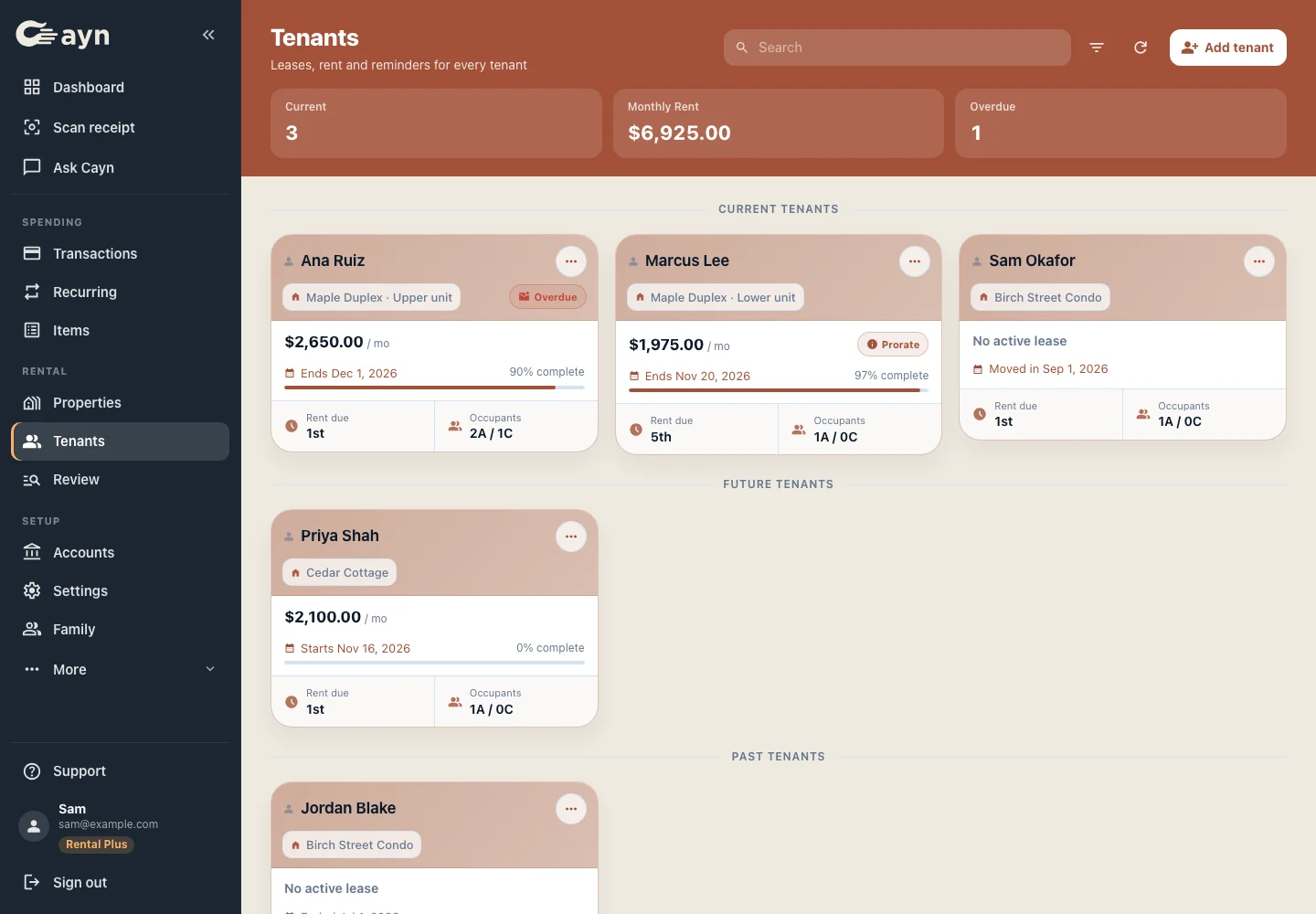Open Scan receipt
The width and height of the screenshot is (1316, 914).
click(x=121, y=127)
